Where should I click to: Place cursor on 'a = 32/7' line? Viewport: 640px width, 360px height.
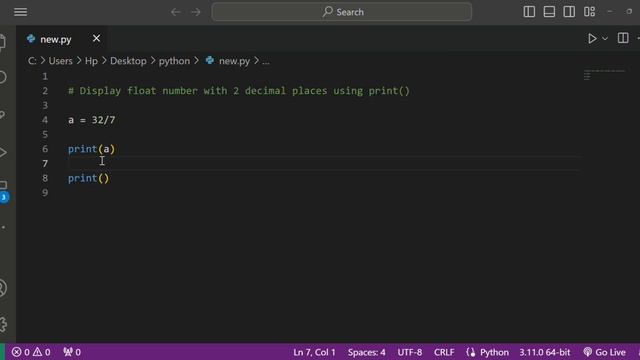(x=91, y=120)
